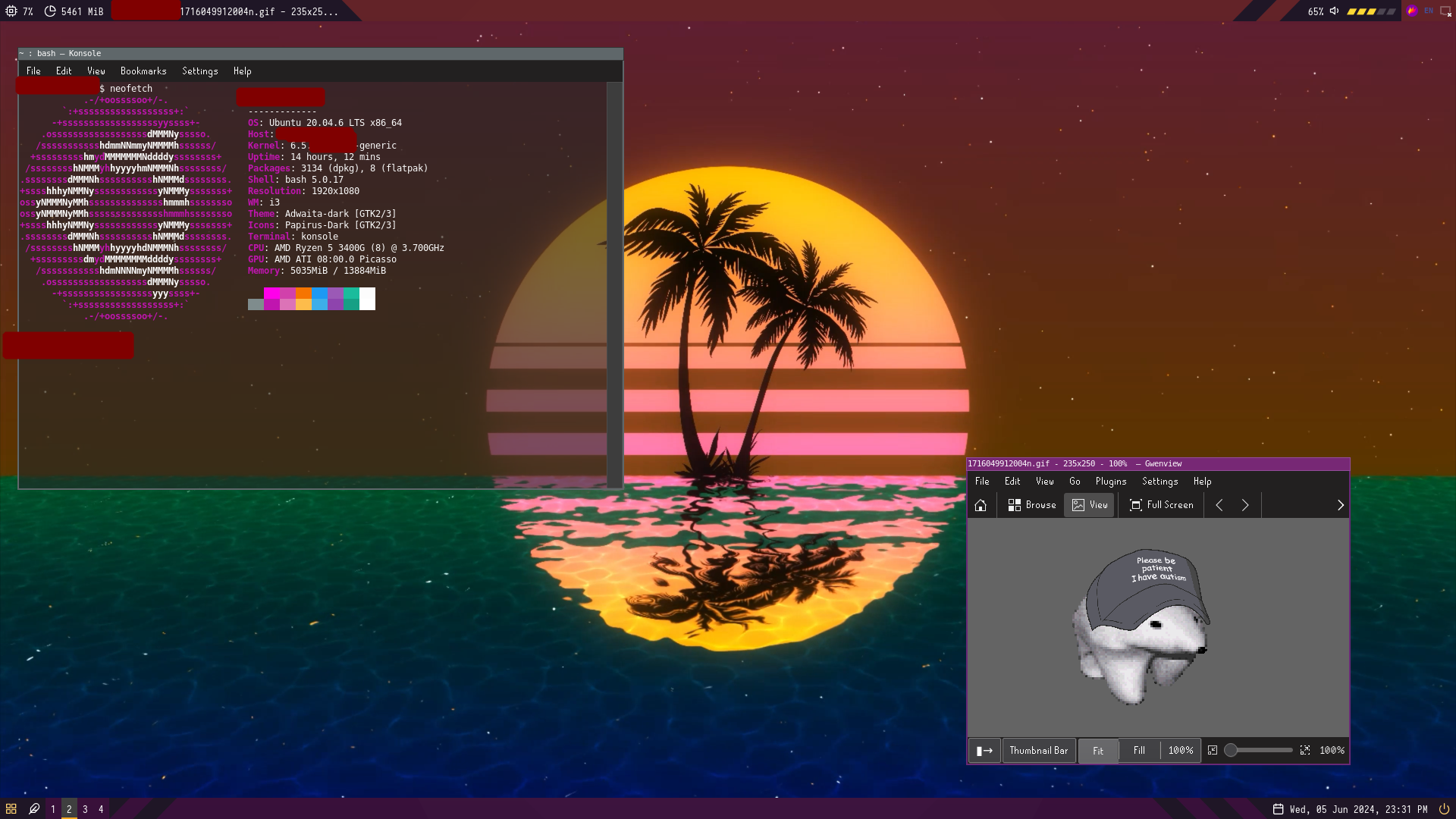Open the Plugins menu in Gwenview
The width and height of the screenshot is (1456, 819).
(x=1111, y=481)
